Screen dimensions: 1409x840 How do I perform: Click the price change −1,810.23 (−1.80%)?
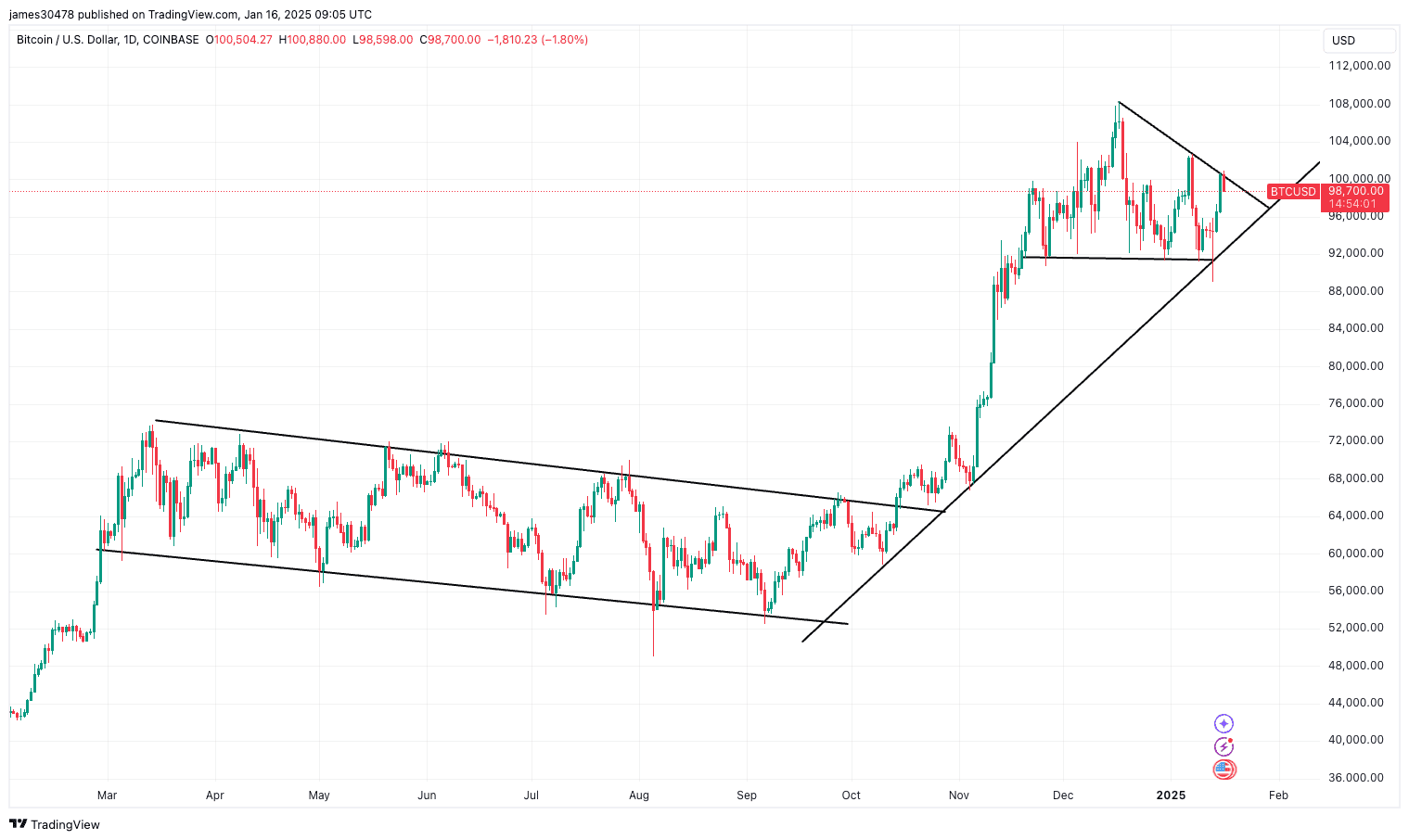tap(538, 40)
